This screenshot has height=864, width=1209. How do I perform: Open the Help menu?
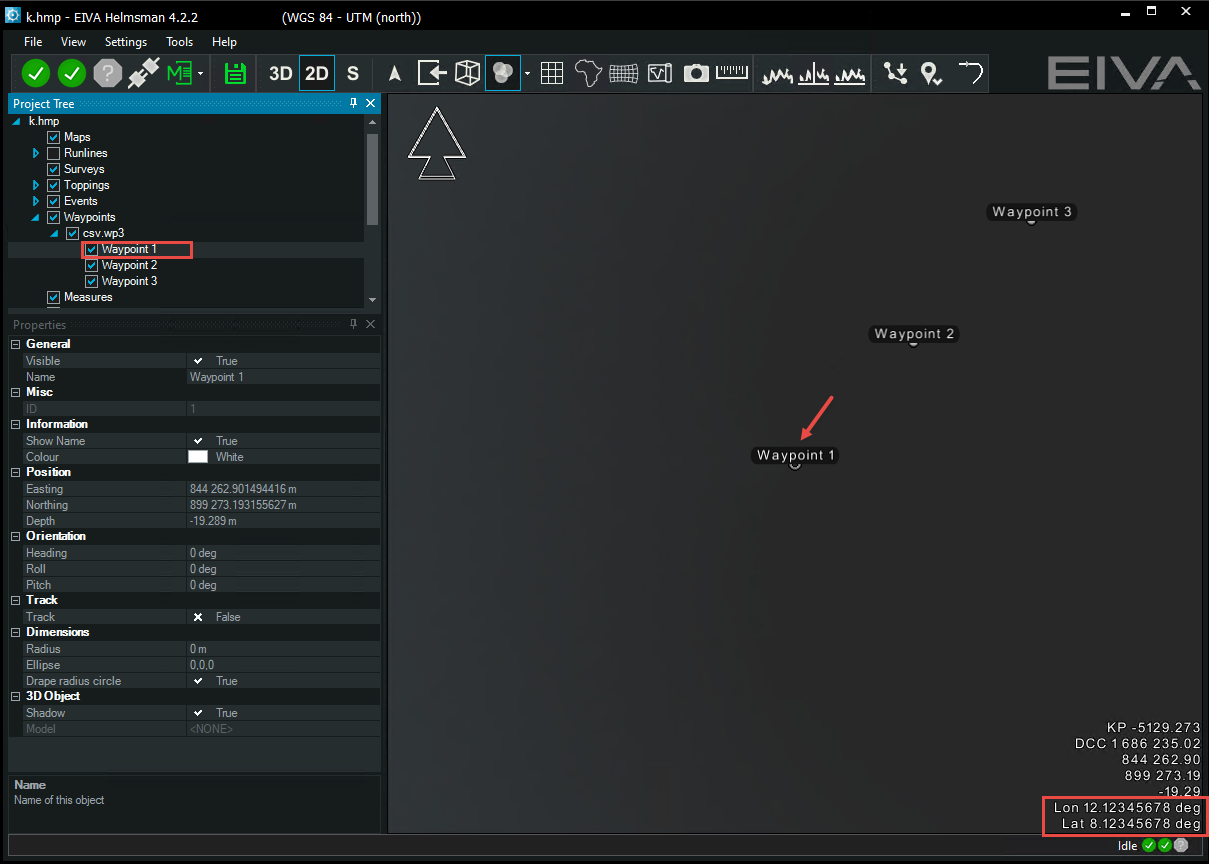click(x=224, y=42)
